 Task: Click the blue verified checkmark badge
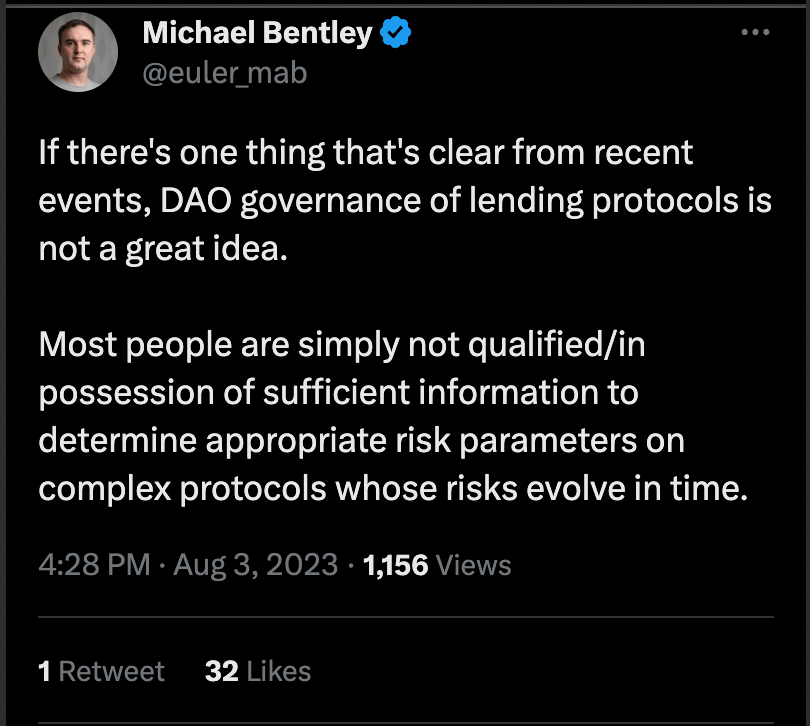click(x=395, y=32)
